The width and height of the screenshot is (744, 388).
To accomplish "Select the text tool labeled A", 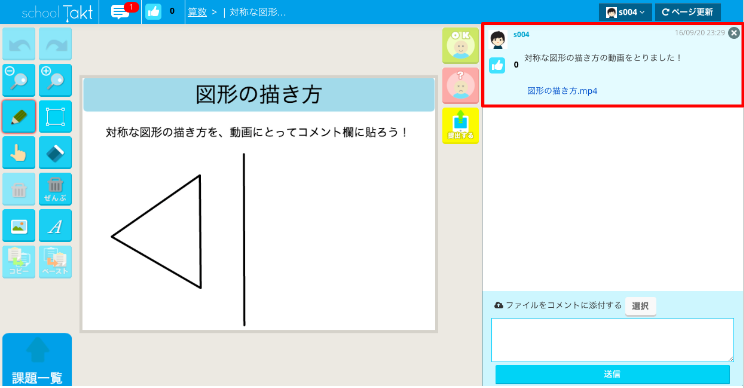I will (x=55, y=226).
